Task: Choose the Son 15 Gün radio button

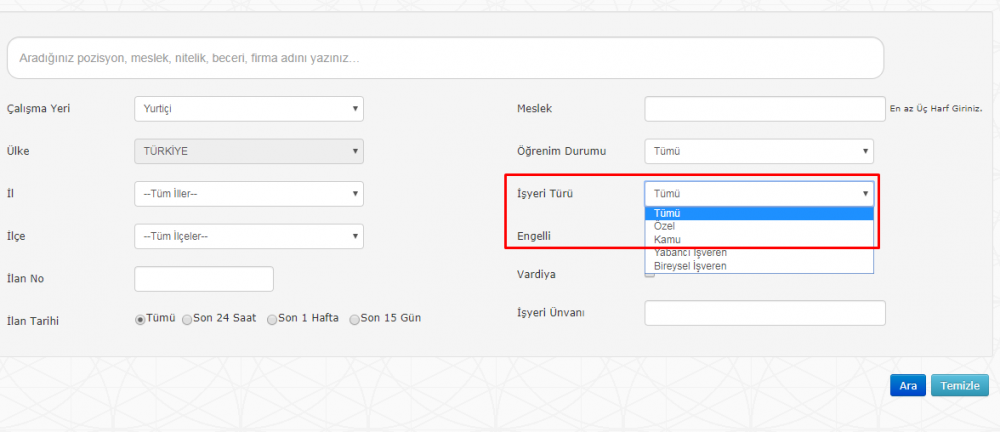Action: pyautogui.click(x=354, y=319)
